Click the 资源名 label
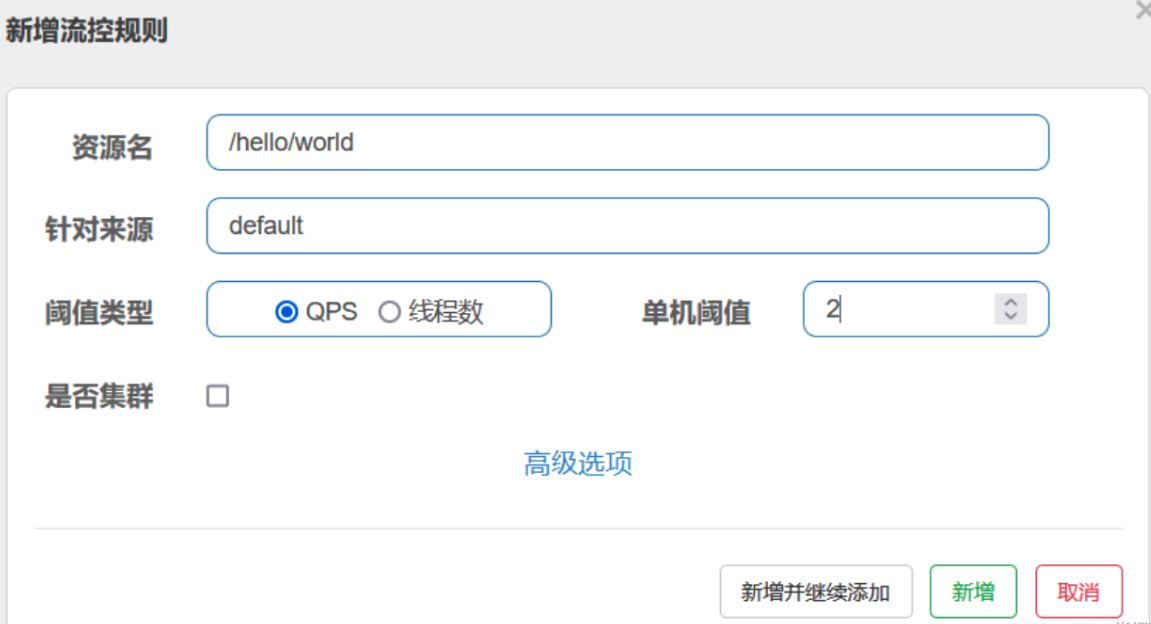 coord(112,147)
